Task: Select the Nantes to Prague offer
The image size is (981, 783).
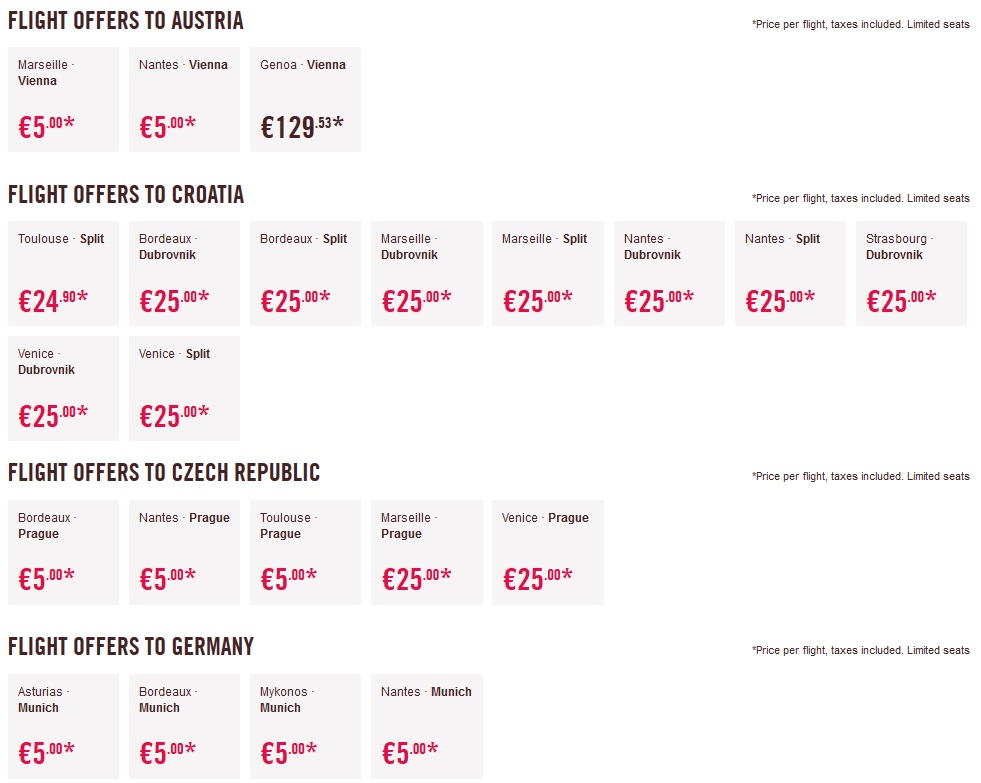Action: coord(184,552)
